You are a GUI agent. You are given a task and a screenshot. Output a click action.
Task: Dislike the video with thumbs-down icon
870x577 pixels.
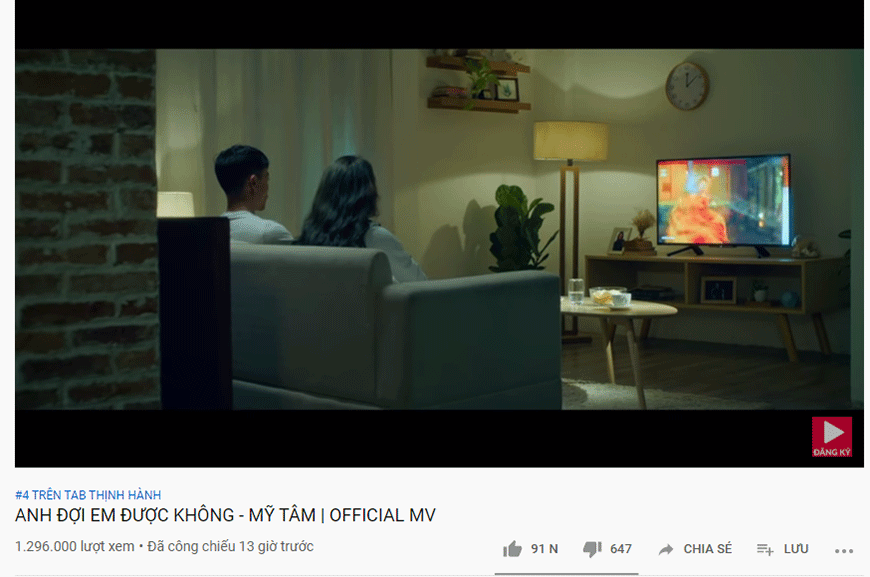pos(592,549)
